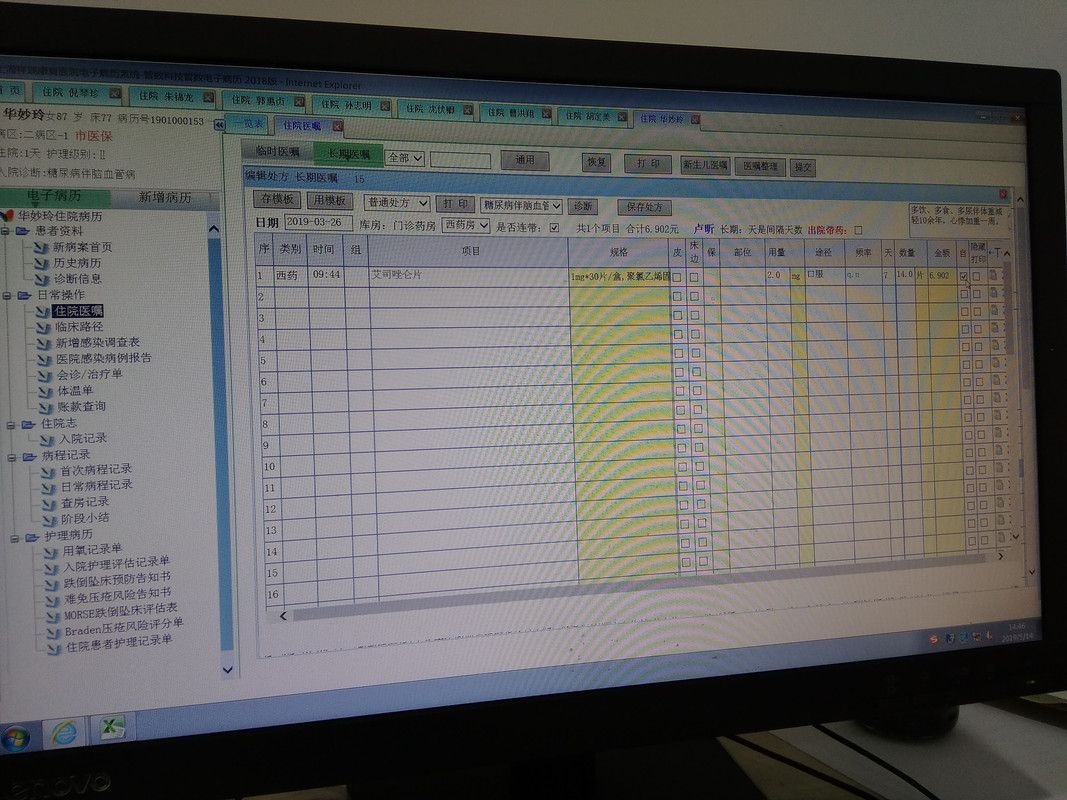Tick the 床边 checkbox in row 1
This screenshot has width=1067, height=800.
click(x=693, y=278)
